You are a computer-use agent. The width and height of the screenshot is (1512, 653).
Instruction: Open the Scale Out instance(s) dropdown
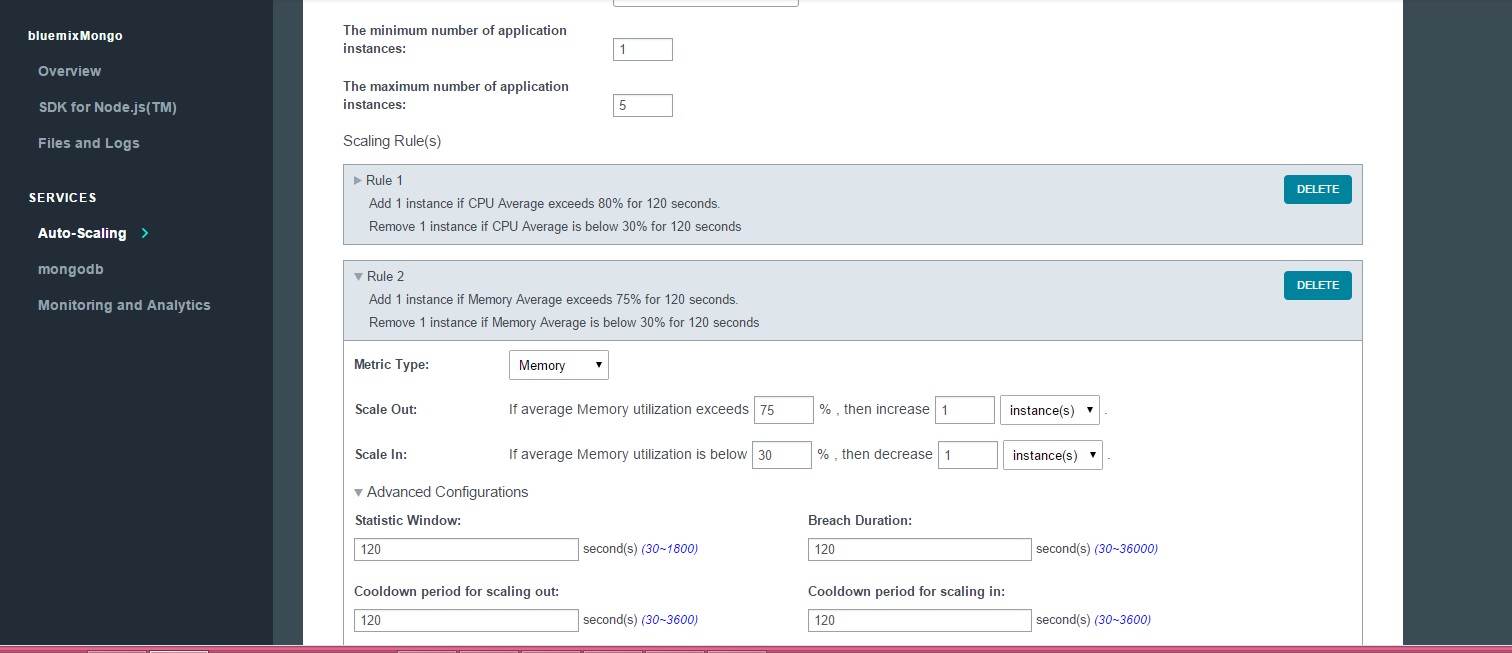tap(1049, 410)
